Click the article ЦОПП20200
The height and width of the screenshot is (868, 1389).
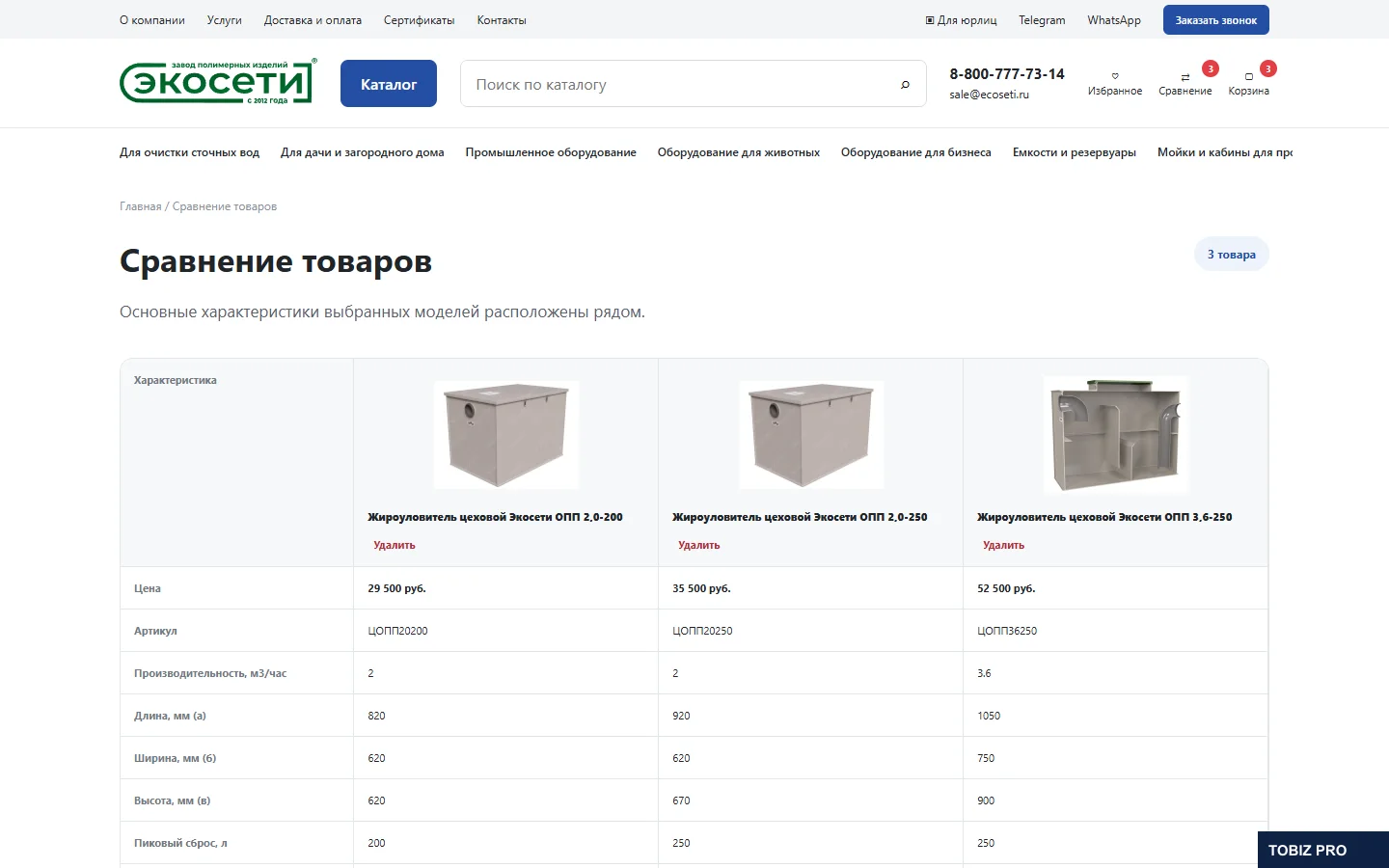[x=397, y=631]
